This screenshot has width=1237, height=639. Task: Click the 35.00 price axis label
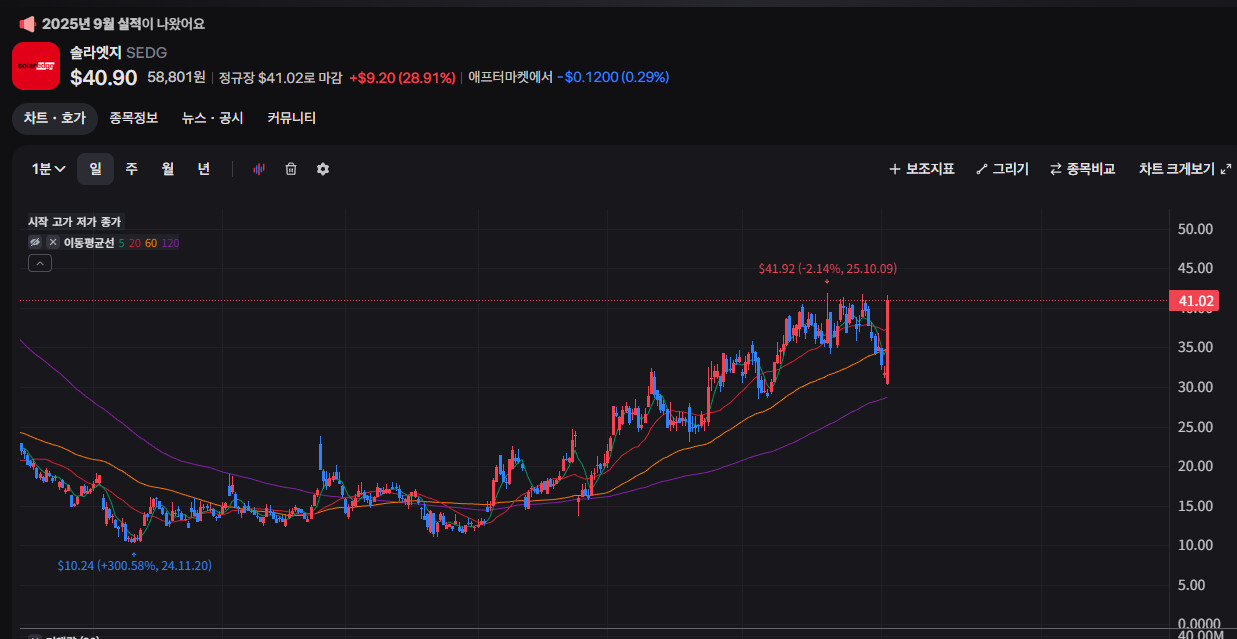pyautogui.click(x=1195, y=347)
